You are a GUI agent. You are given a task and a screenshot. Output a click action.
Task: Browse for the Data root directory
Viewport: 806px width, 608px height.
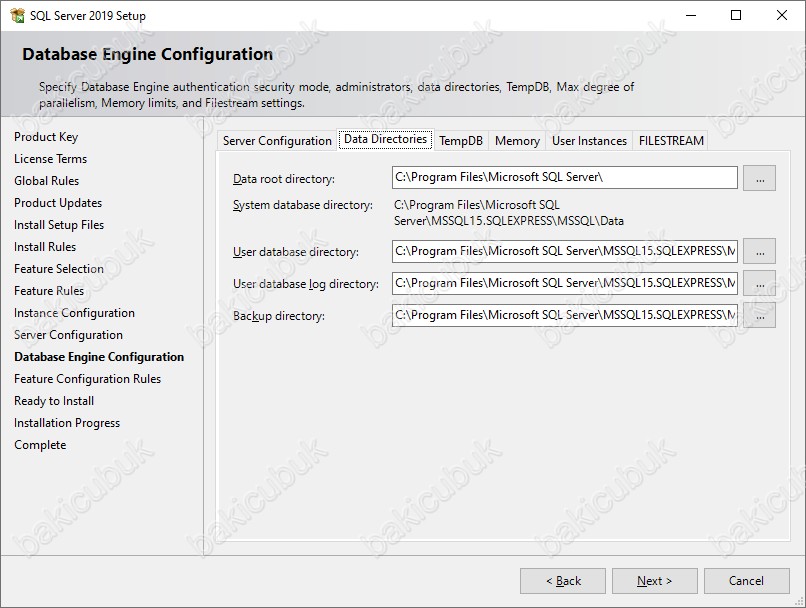(x=759, y=178)
